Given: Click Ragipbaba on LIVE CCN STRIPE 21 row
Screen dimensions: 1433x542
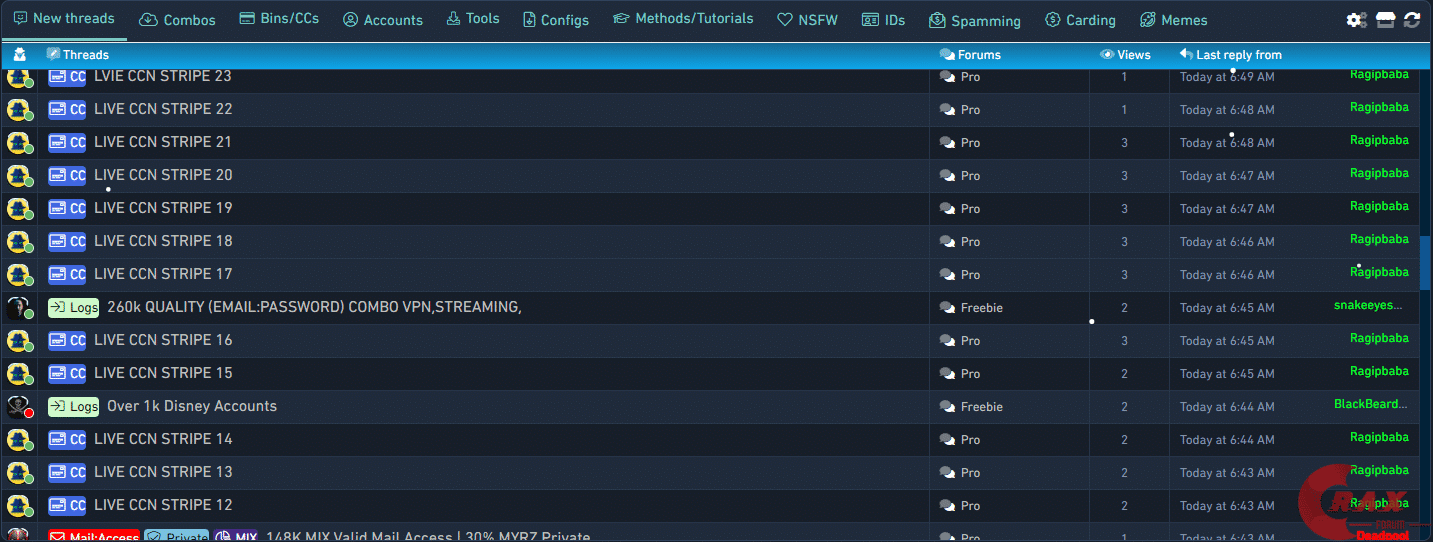Looking at the screenshot, I should coord(1379,140).
